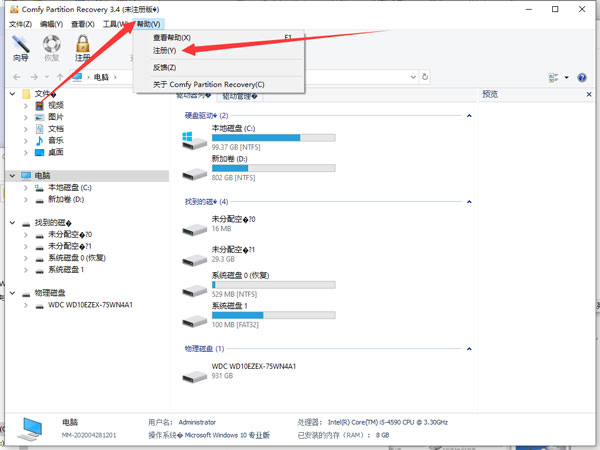This screenshot has width=600, height=450.
Task: Open the view mode dropdown arrow
Action: point(567,78)
